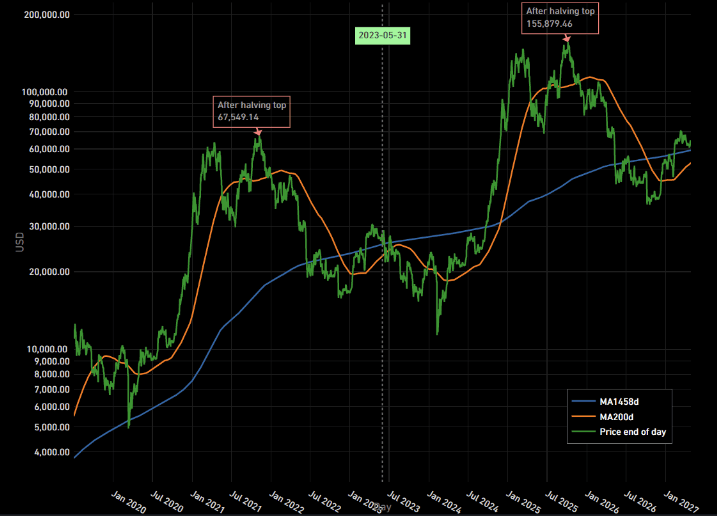Click the dashed vertical line at mid-2023

(x=384, y=300)
